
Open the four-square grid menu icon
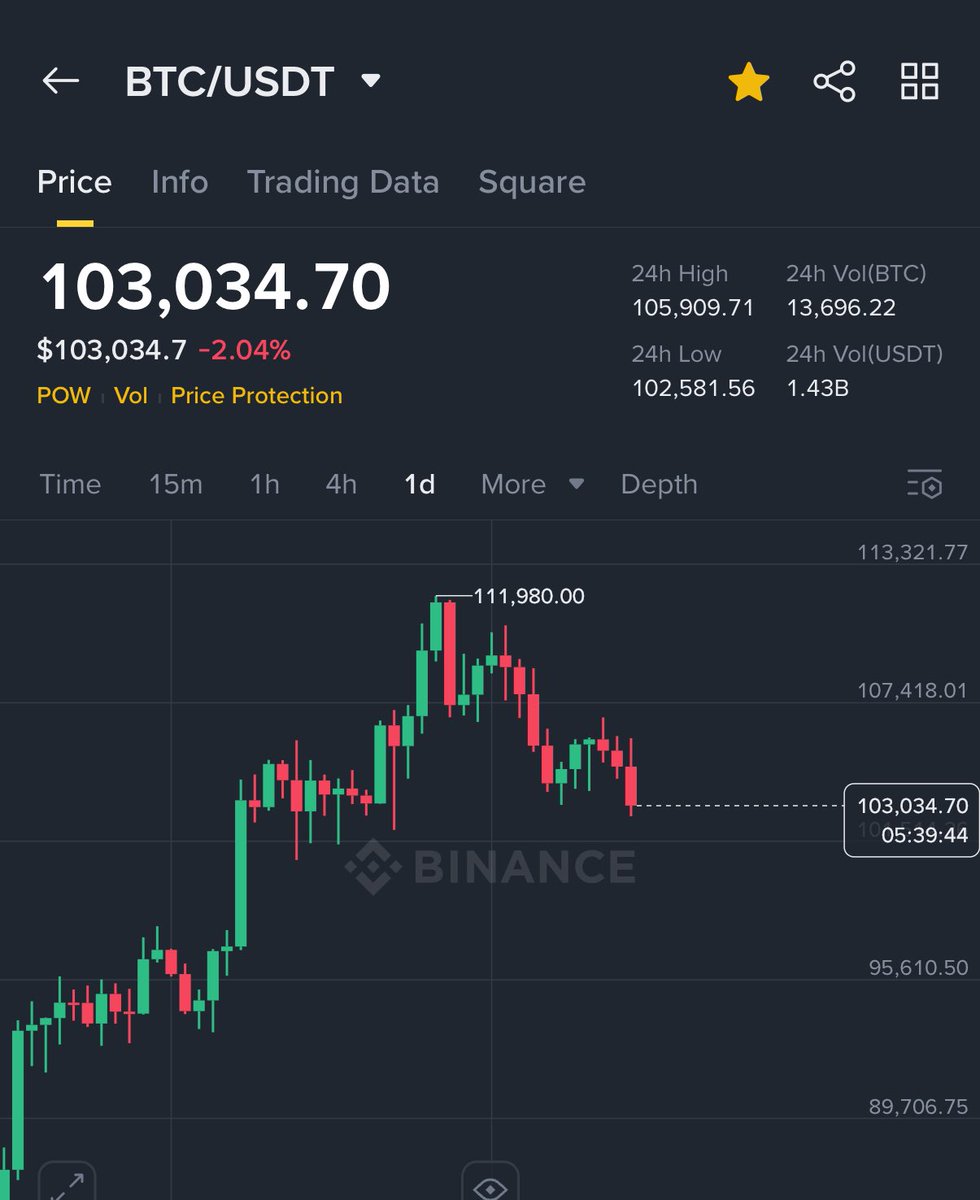point(919,82)
